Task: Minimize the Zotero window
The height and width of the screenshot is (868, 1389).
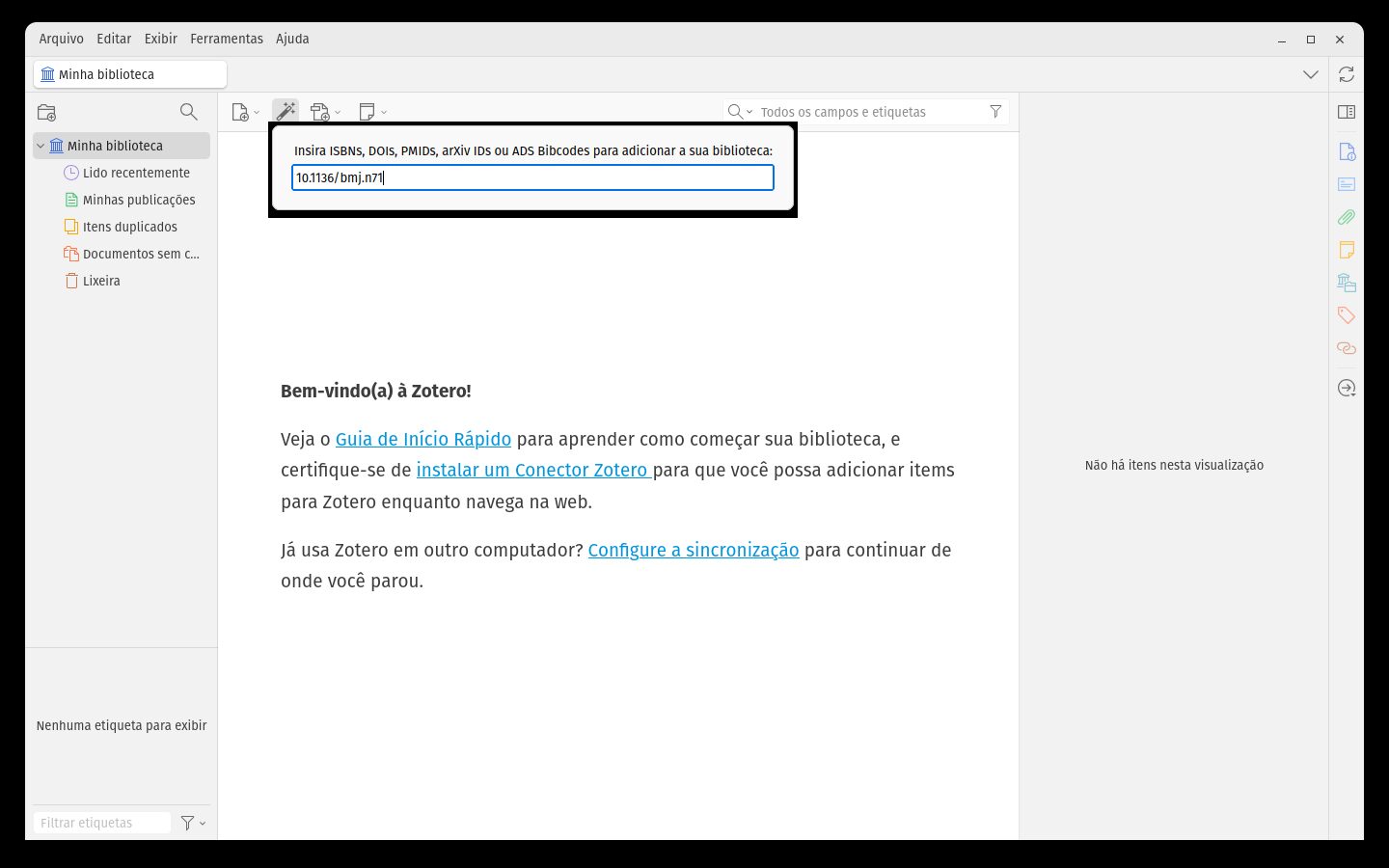Action: (x=1282, y=40)
